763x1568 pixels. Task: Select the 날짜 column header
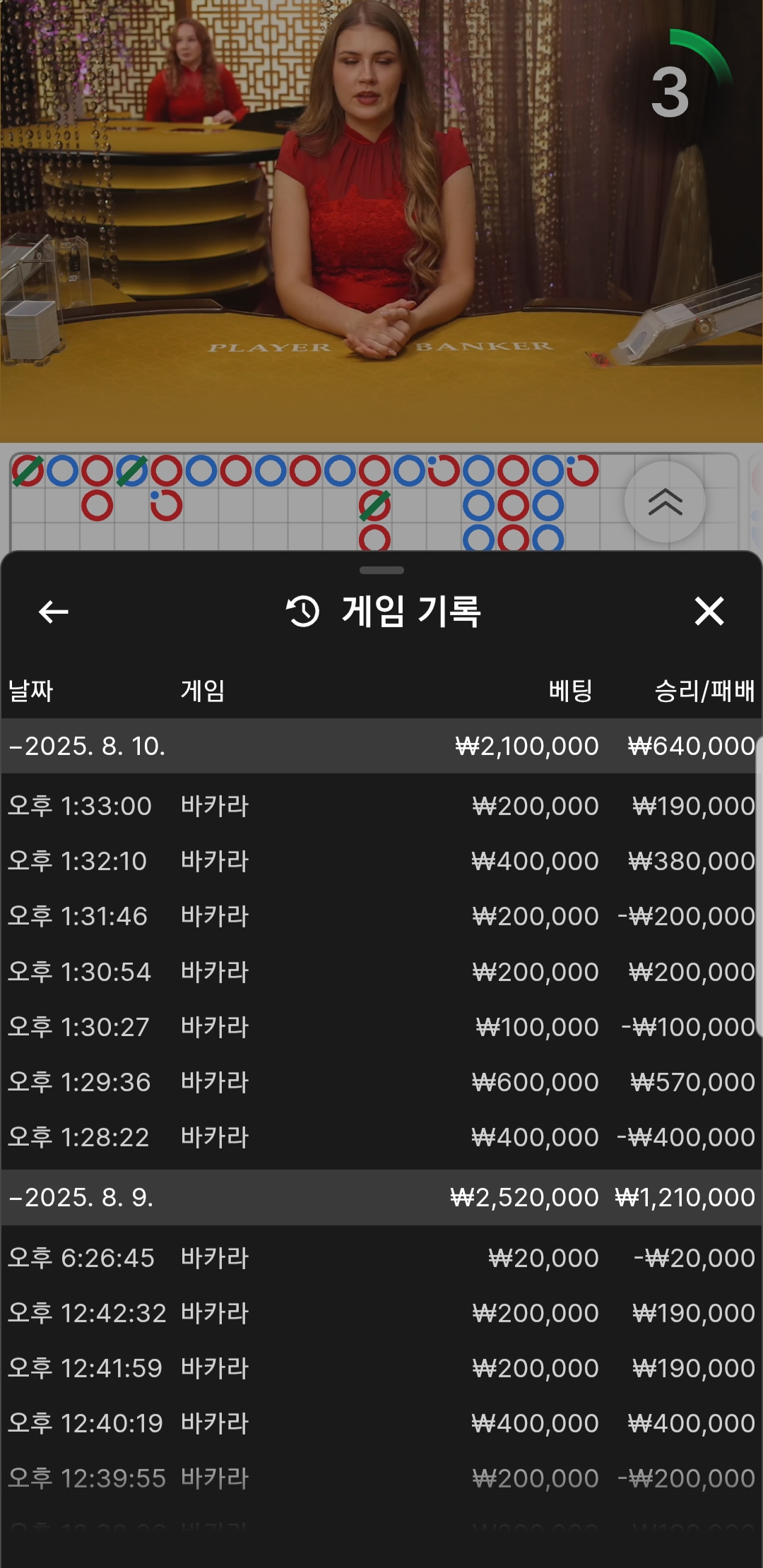click(30, 690)
